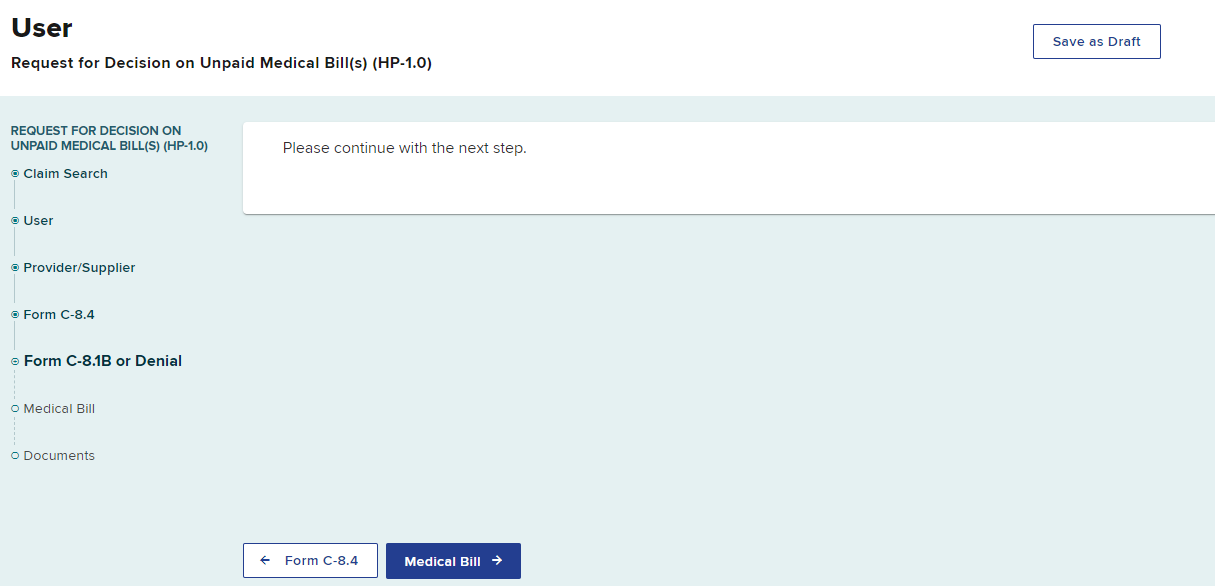
Task: Click the completed step circle beside Claim Search
Action: (15, 174)
